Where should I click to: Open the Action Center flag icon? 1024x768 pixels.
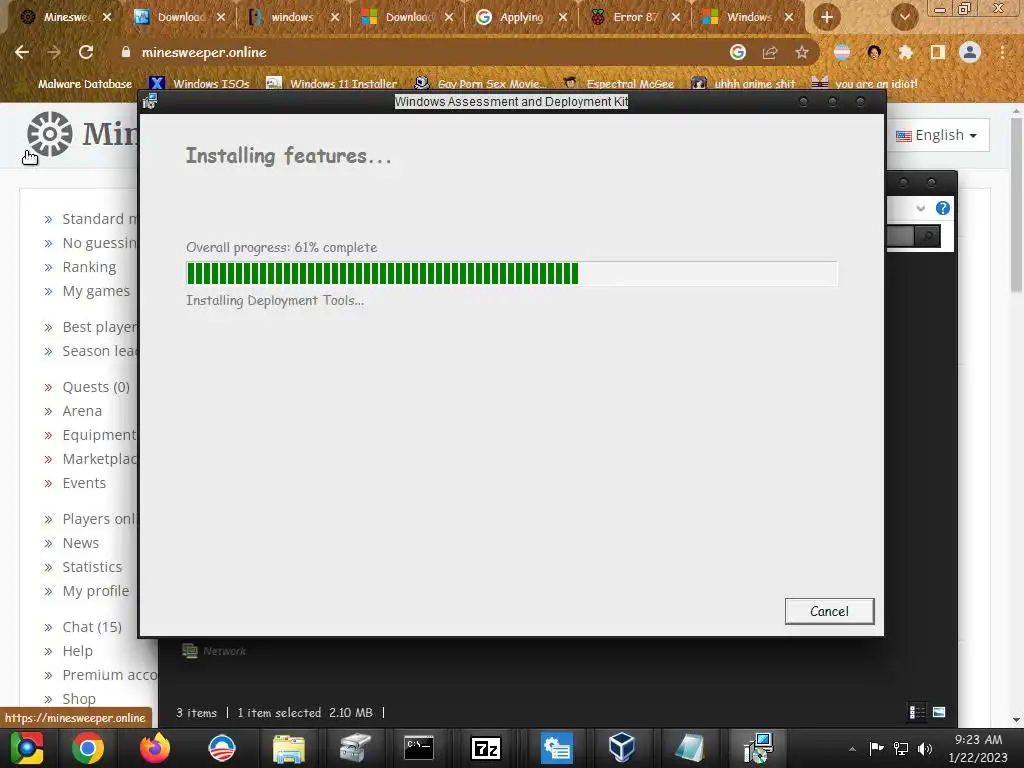(x=876, y=749)
